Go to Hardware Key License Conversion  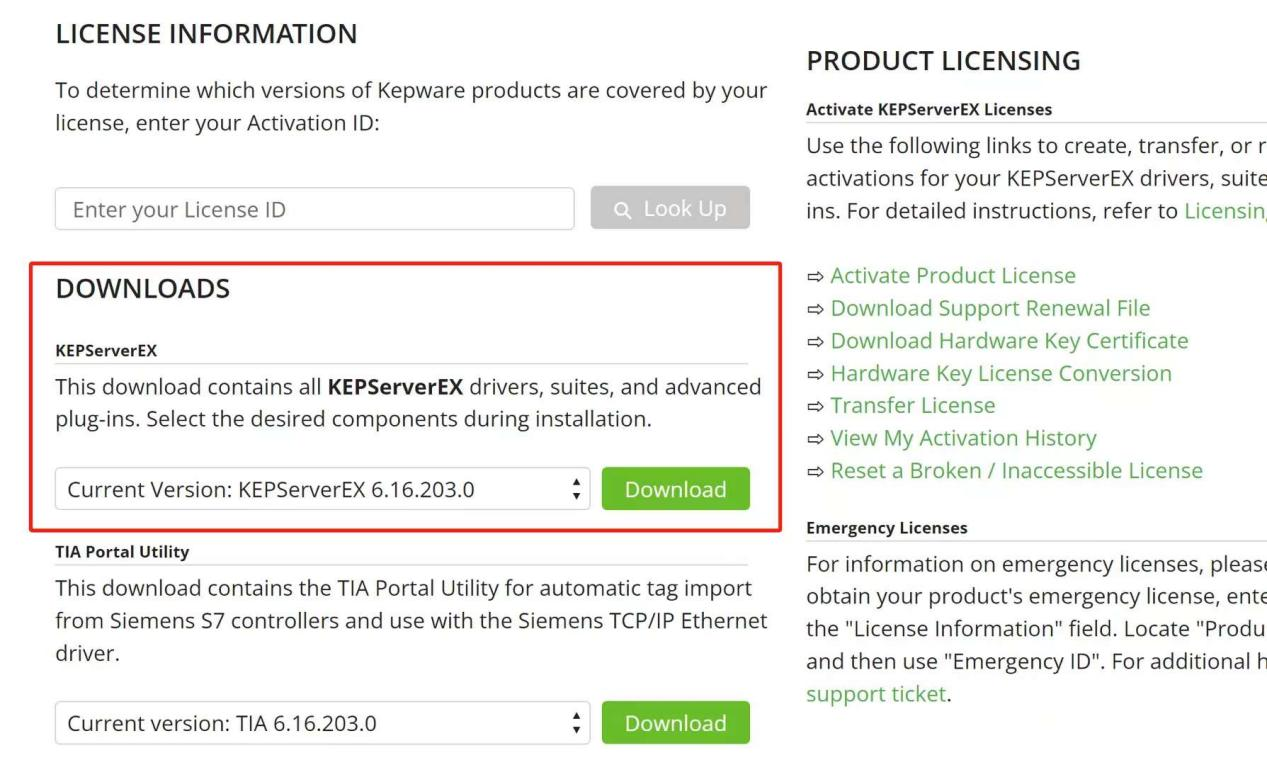pos(1001,373)
